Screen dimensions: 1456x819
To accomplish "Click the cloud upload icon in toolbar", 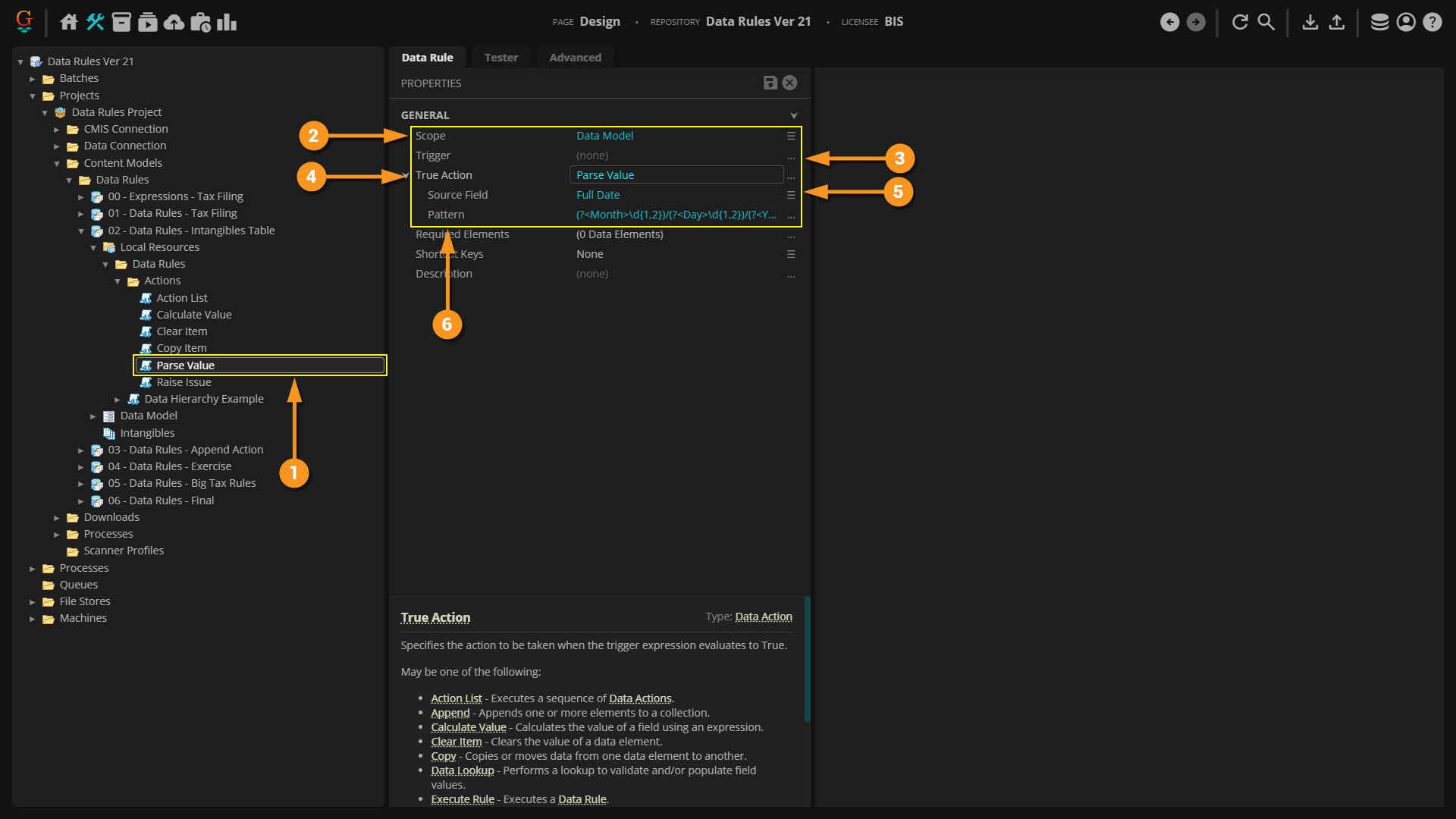I will [x=174, y=22].
